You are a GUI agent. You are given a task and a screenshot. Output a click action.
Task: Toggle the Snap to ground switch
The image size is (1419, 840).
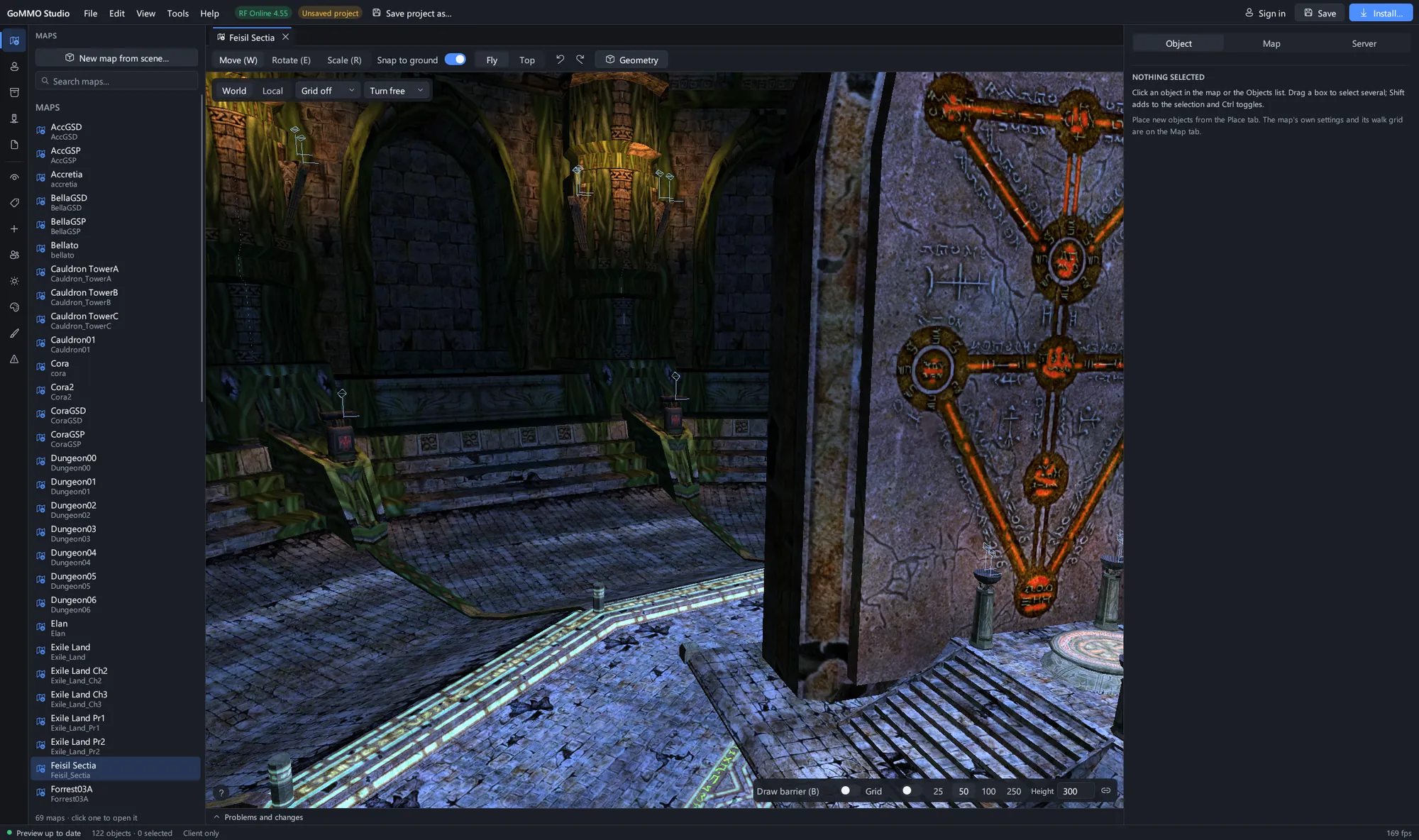pos(455,60)
